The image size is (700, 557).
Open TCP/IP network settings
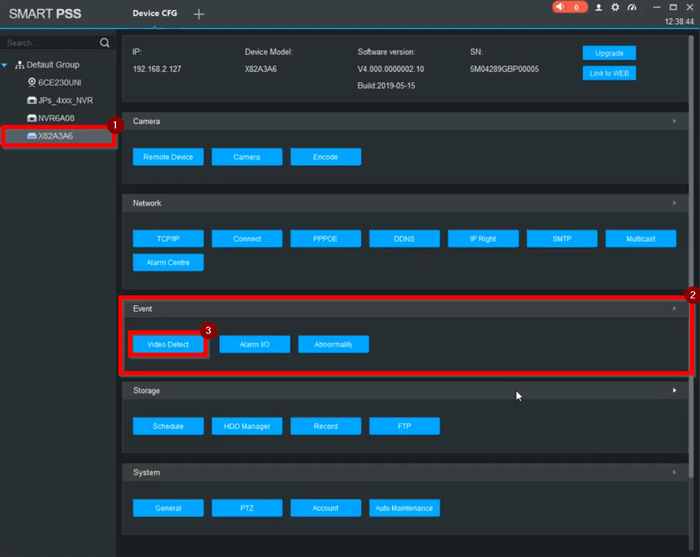168,239
